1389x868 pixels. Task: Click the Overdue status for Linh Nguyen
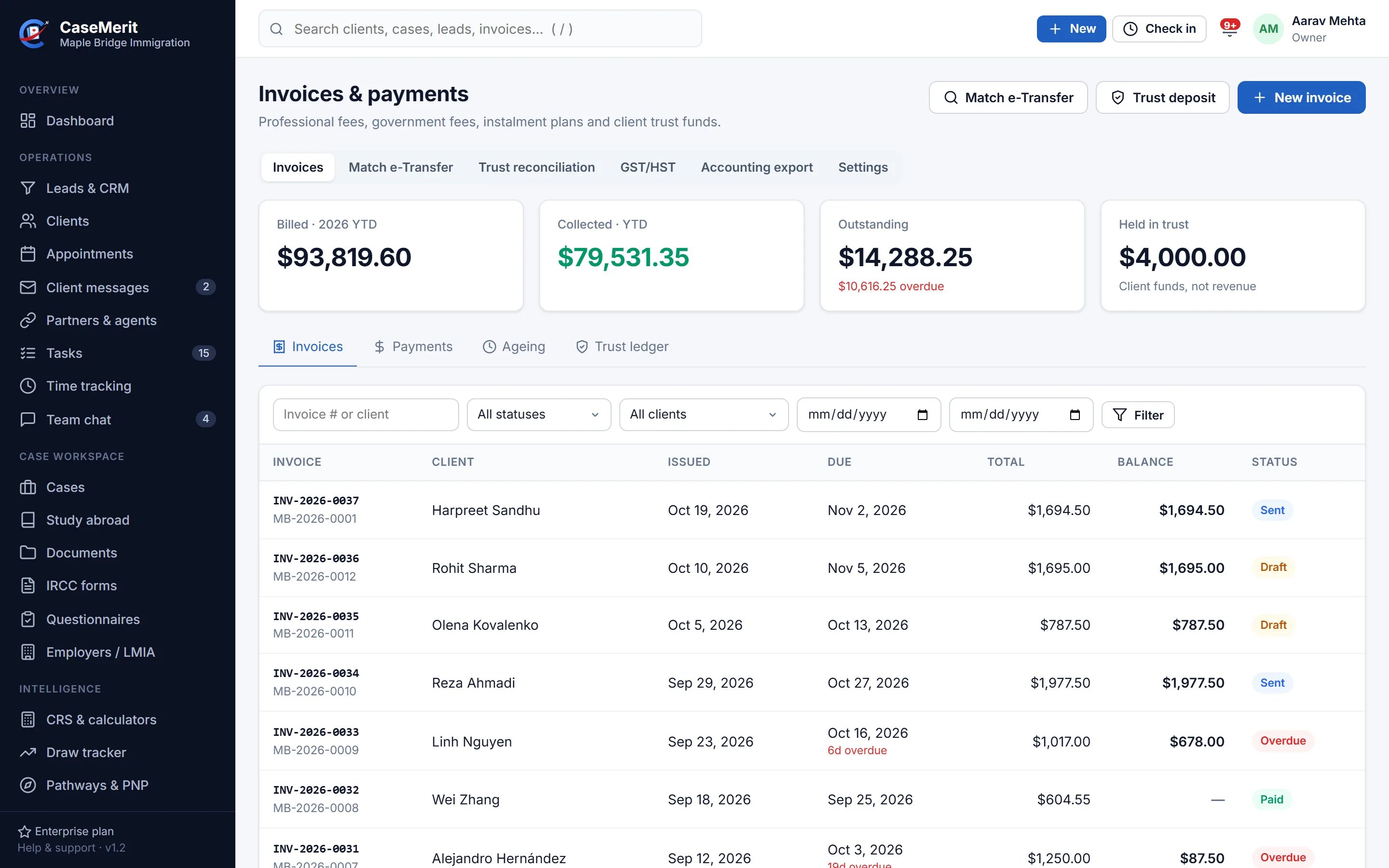(1283, 741)
